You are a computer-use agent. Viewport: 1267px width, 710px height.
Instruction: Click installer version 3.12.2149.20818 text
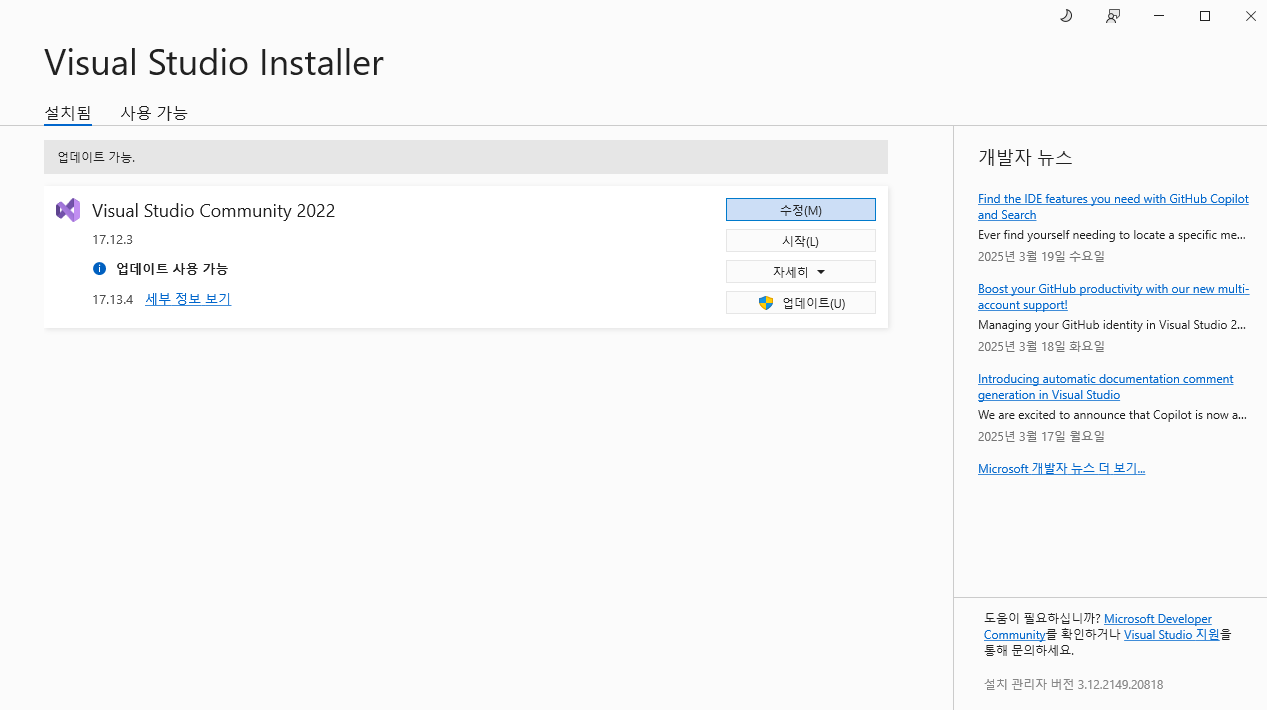click(x=1073, y=685)
